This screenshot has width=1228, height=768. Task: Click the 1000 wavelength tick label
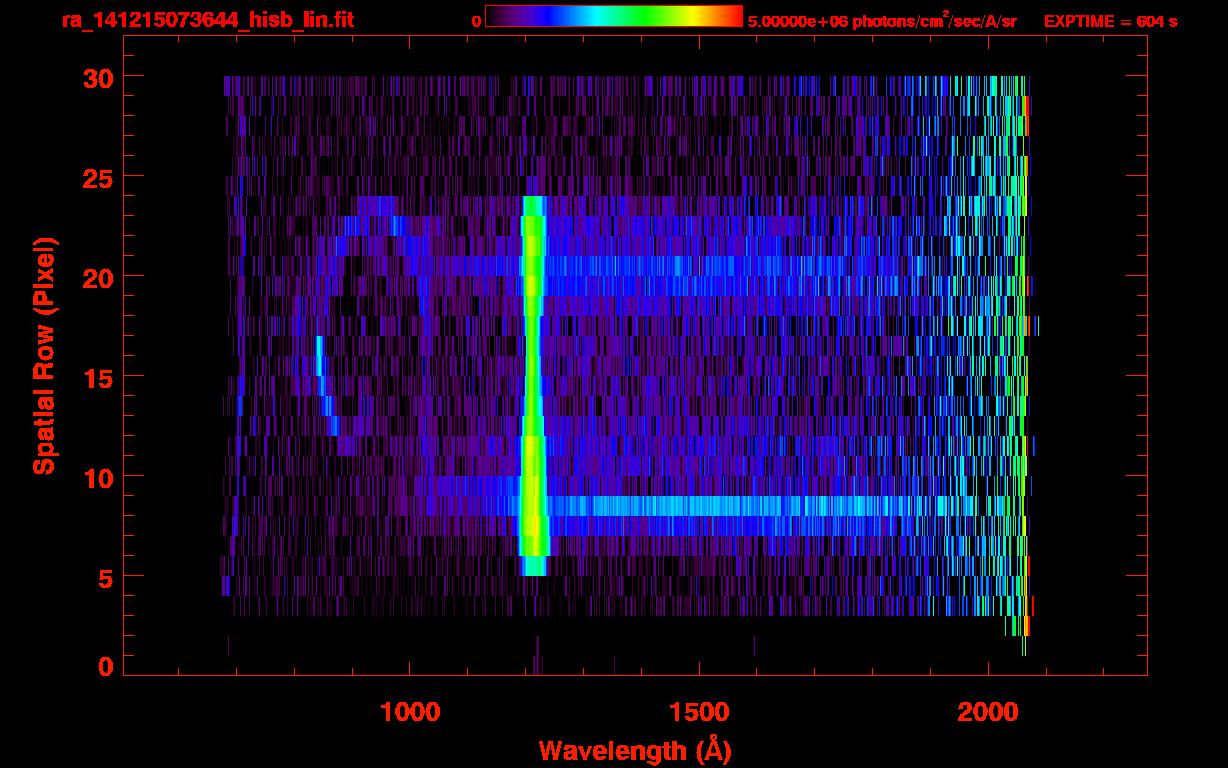click(410, 711)
